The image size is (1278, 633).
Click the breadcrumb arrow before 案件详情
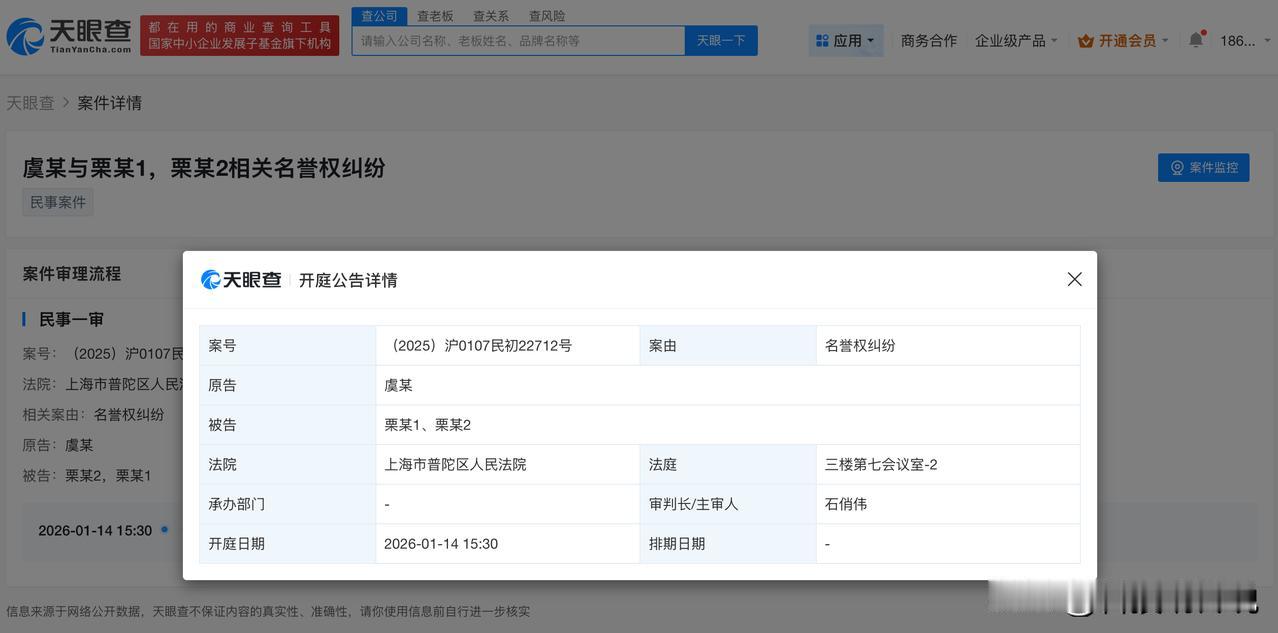click(x=66, y=103)
